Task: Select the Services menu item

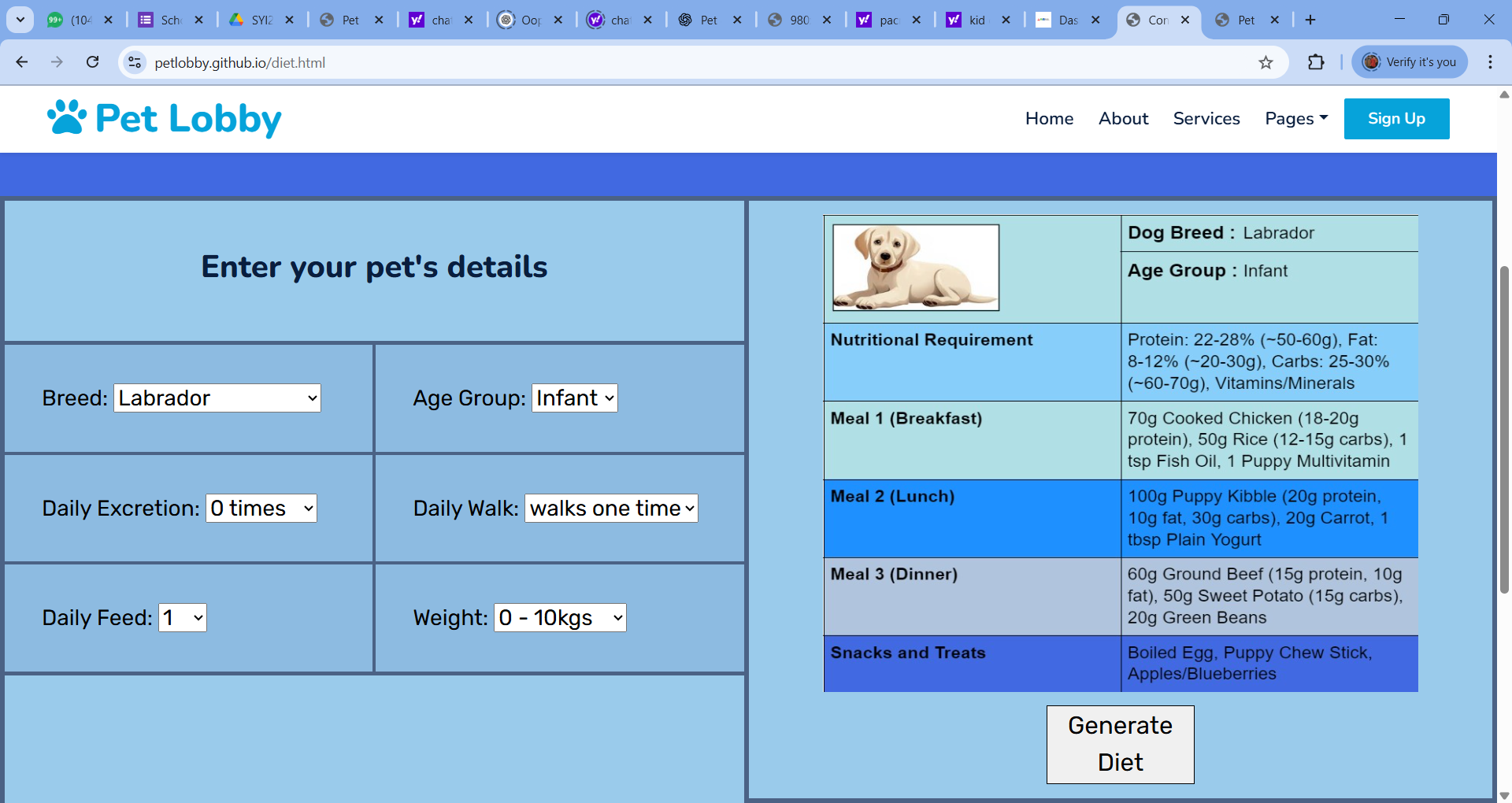Action: point(1206,118)
